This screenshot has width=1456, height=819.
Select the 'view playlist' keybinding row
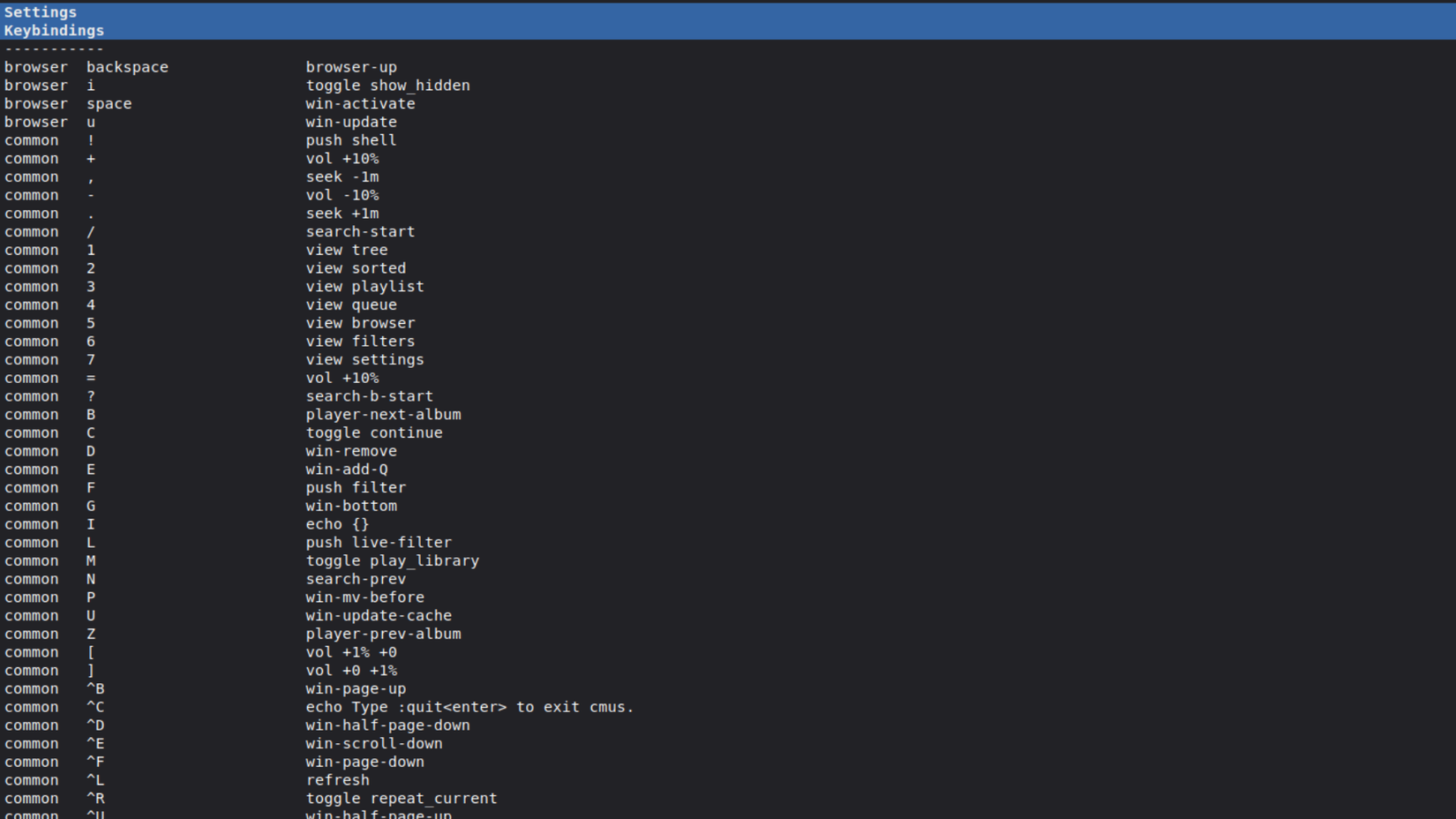coord(728,287)
